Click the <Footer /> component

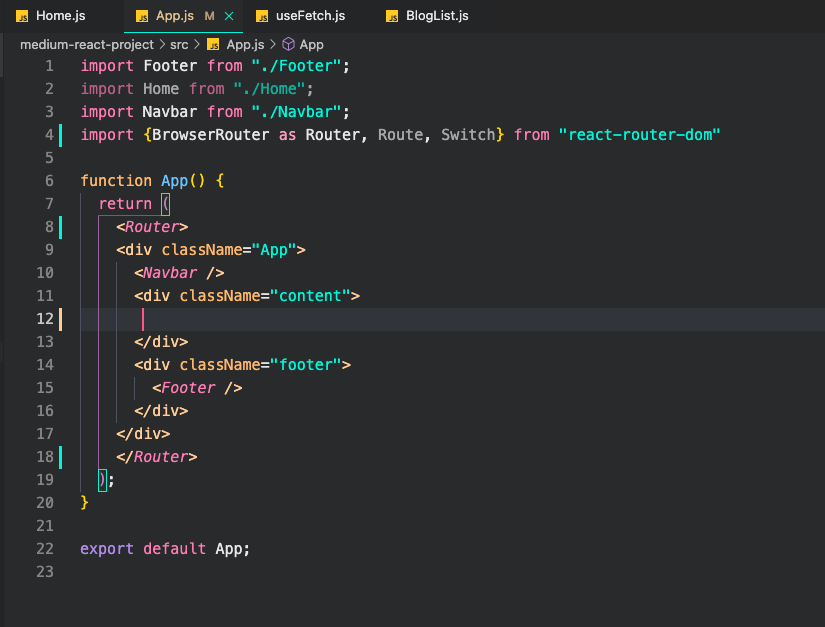(x=197, y=388)
